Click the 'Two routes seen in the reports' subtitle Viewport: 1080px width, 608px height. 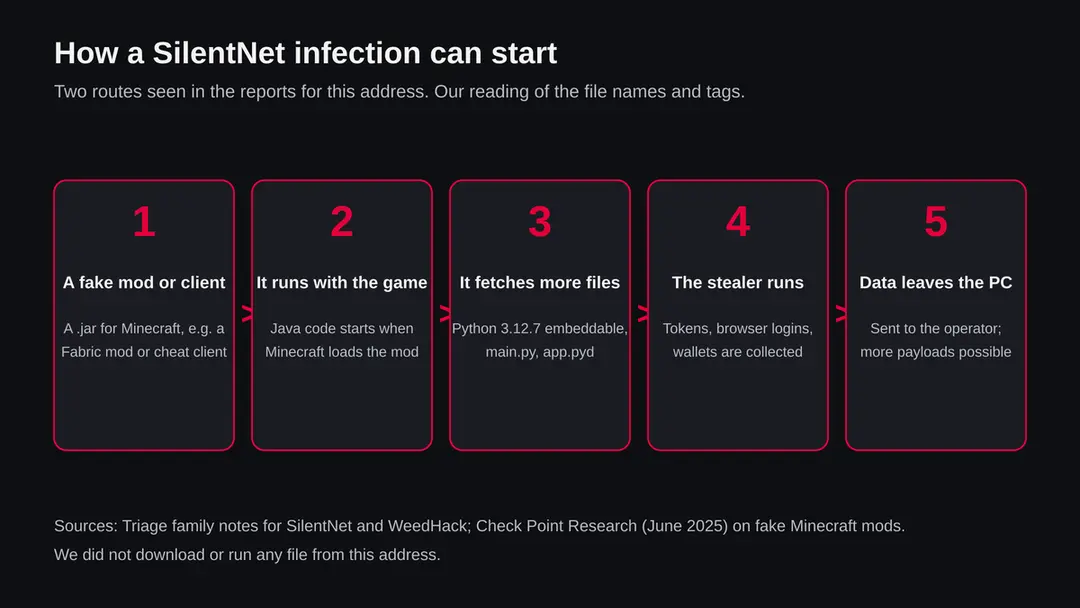(399, 92)
